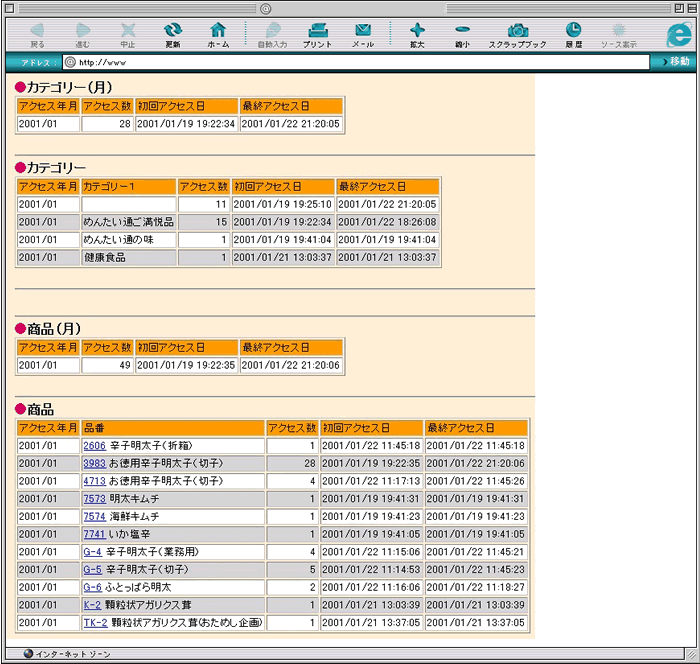Screen dimensions: 700x664
Task: Stop loading with the 中止 icon
Action: tap(128, 35)
